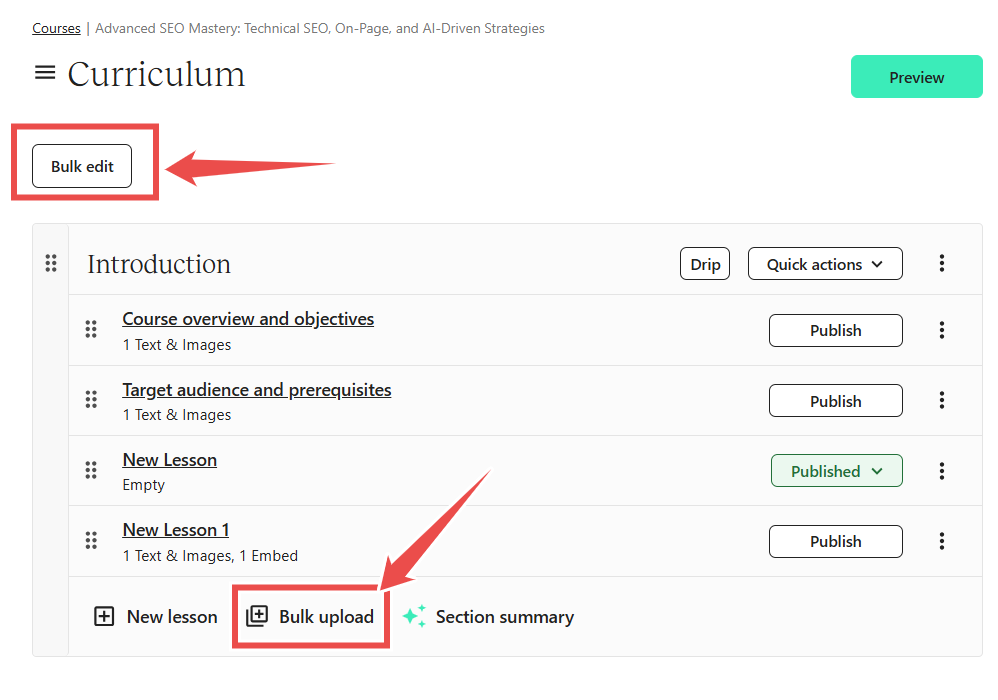Screen dimensions: 998x700
Task: Click the Drip button
Action: click(705, 263)
